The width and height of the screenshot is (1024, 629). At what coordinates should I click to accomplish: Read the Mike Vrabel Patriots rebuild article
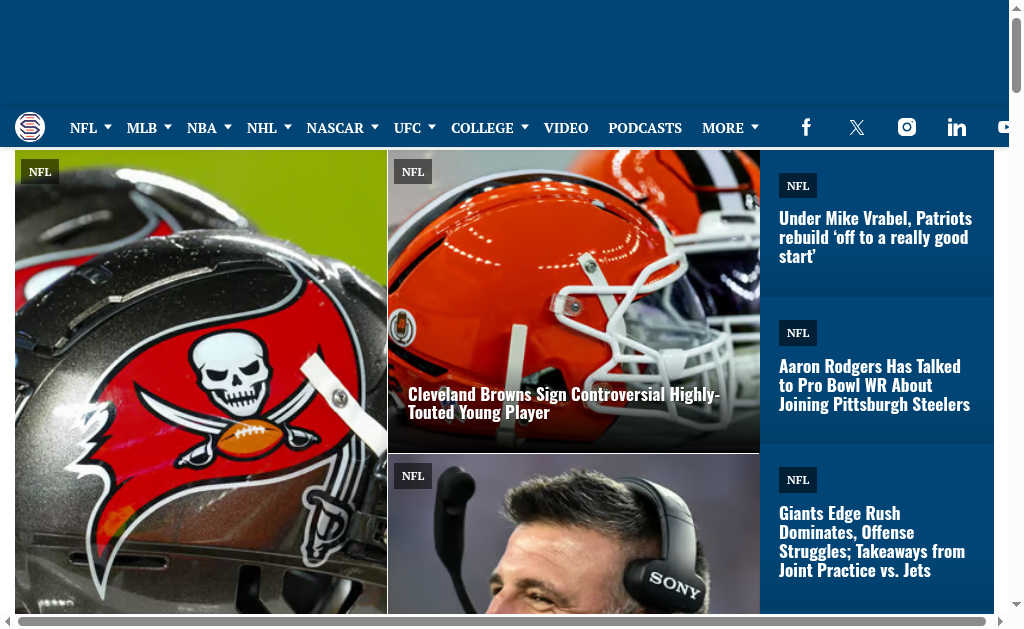[875, 237]
